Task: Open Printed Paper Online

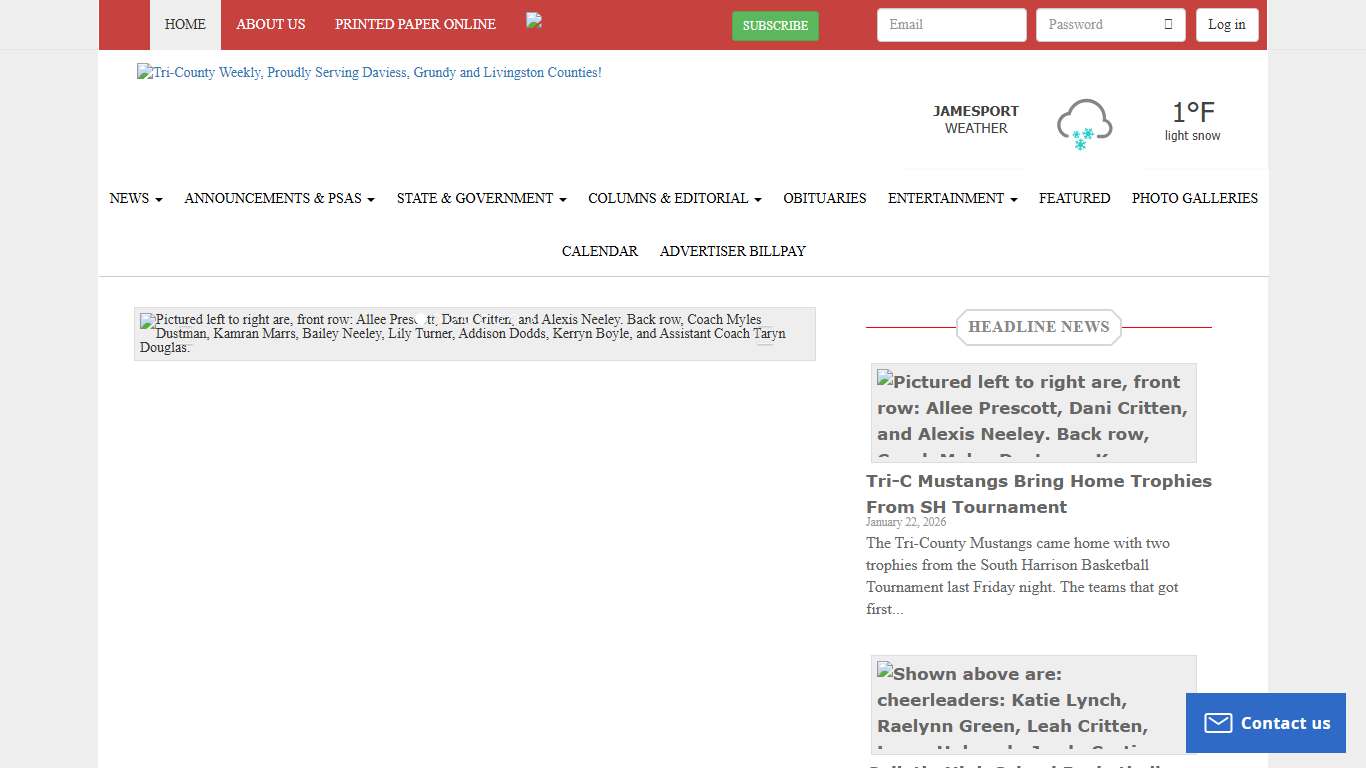Action: 415,24
